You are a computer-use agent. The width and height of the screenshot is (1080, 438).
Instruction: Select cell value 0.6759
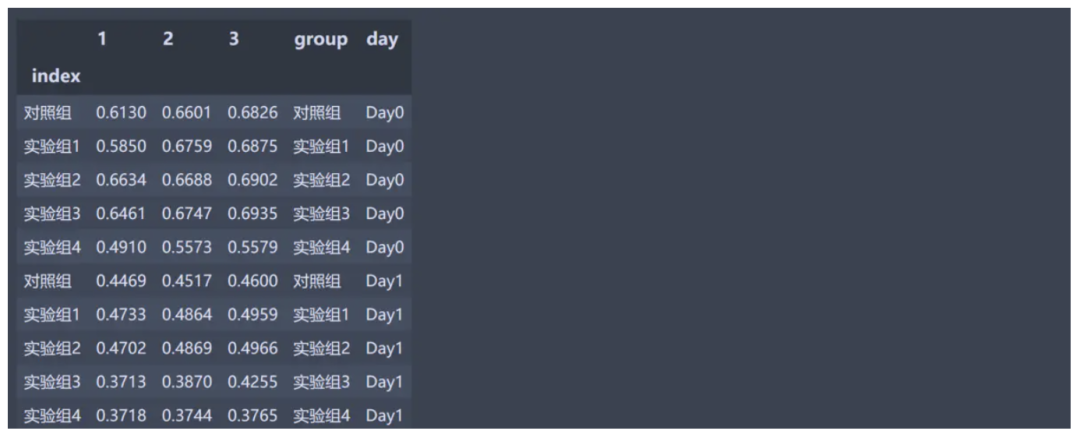pyautogui.click(x=187, y=147)
